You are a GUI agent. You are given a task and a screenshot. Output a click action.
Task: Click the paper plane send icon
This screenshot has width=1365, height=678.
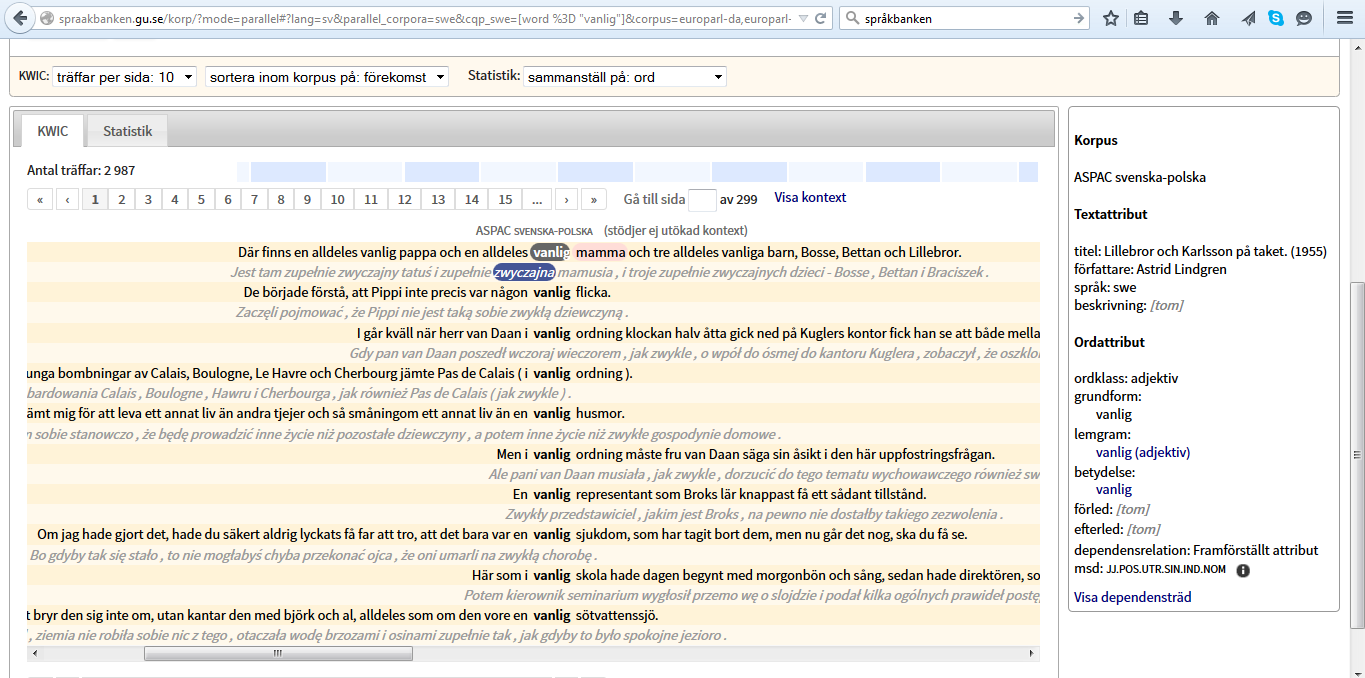(1248, 18)
